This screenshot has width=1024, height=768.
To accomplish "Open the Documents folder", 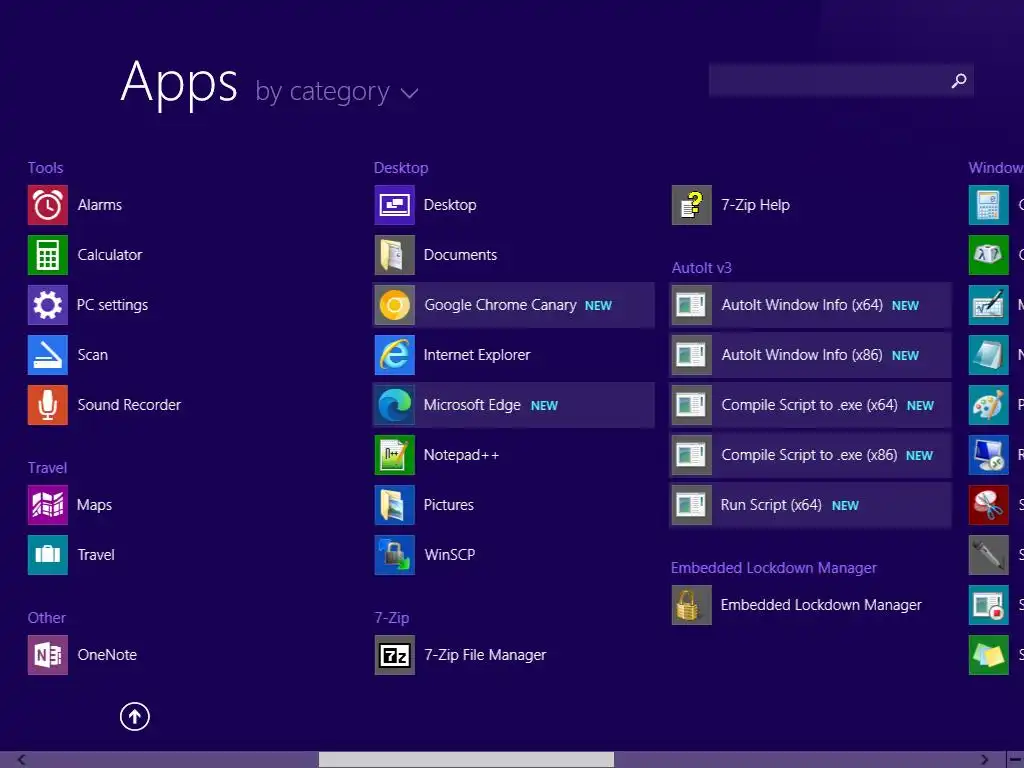I will (x=436, y=255).
